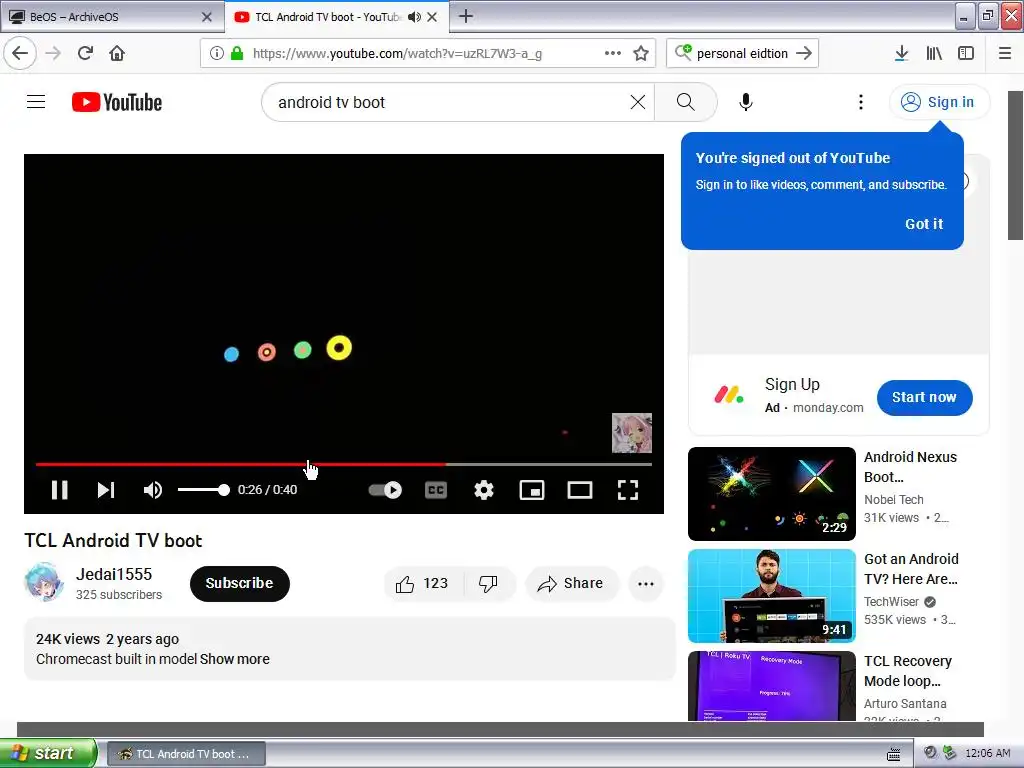Toggle closed captions
The height and width of the screenshot is (768, 1024).
[436, 490]
